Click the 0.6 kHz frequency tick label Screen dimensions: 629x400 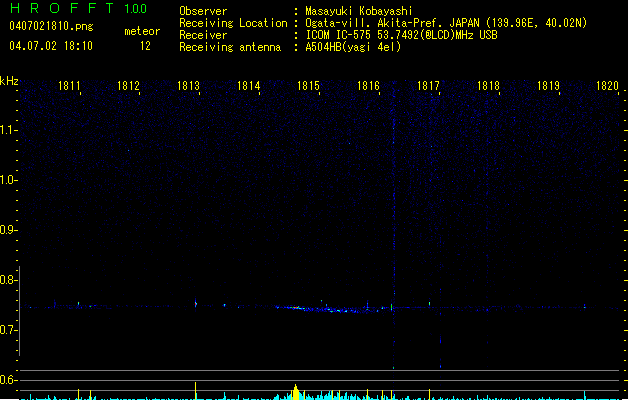click(x=8, y=380)
